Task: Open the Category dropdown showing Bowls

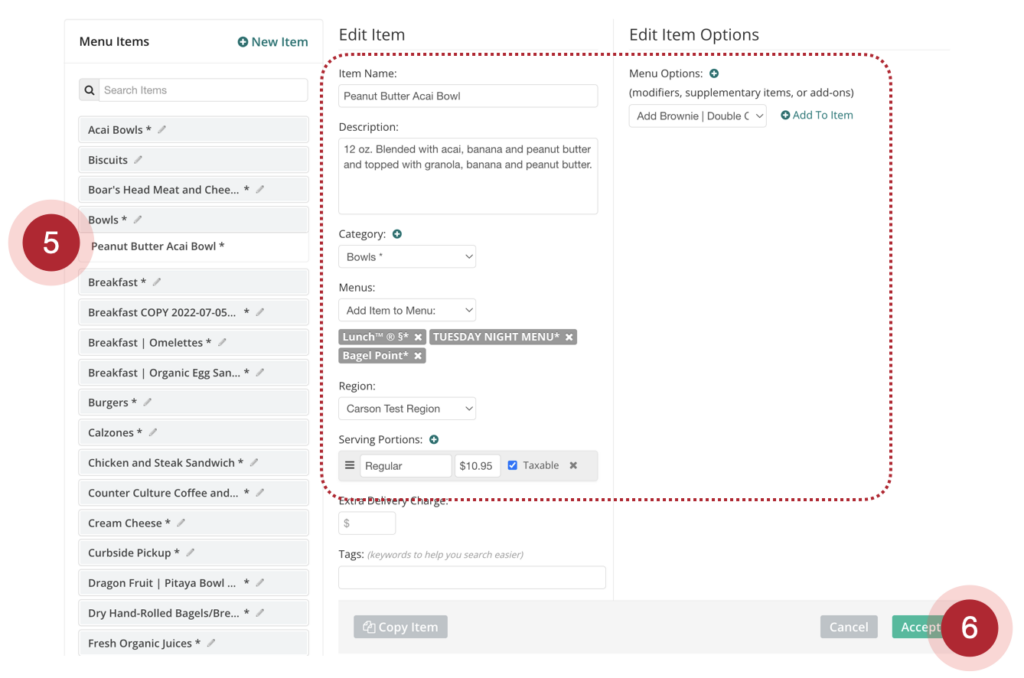Action: [x=407, y=257]
